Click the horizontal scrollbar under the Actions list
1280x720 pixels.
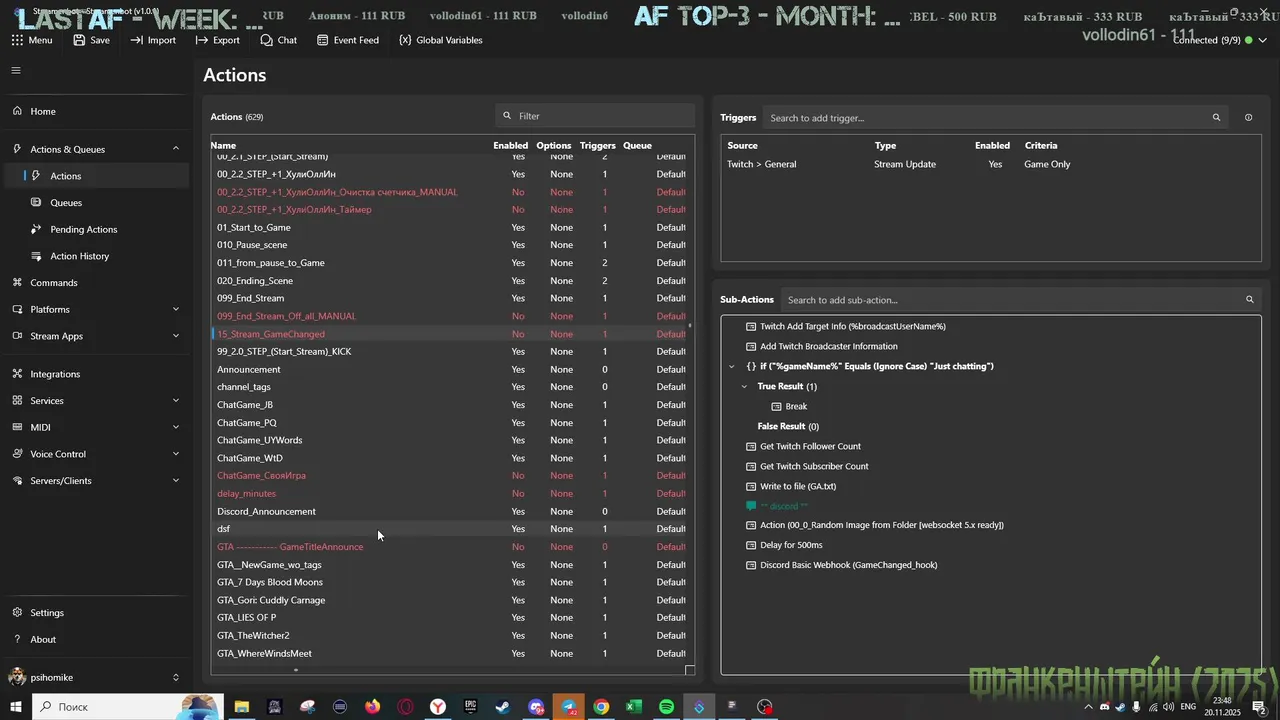point(295,670)
